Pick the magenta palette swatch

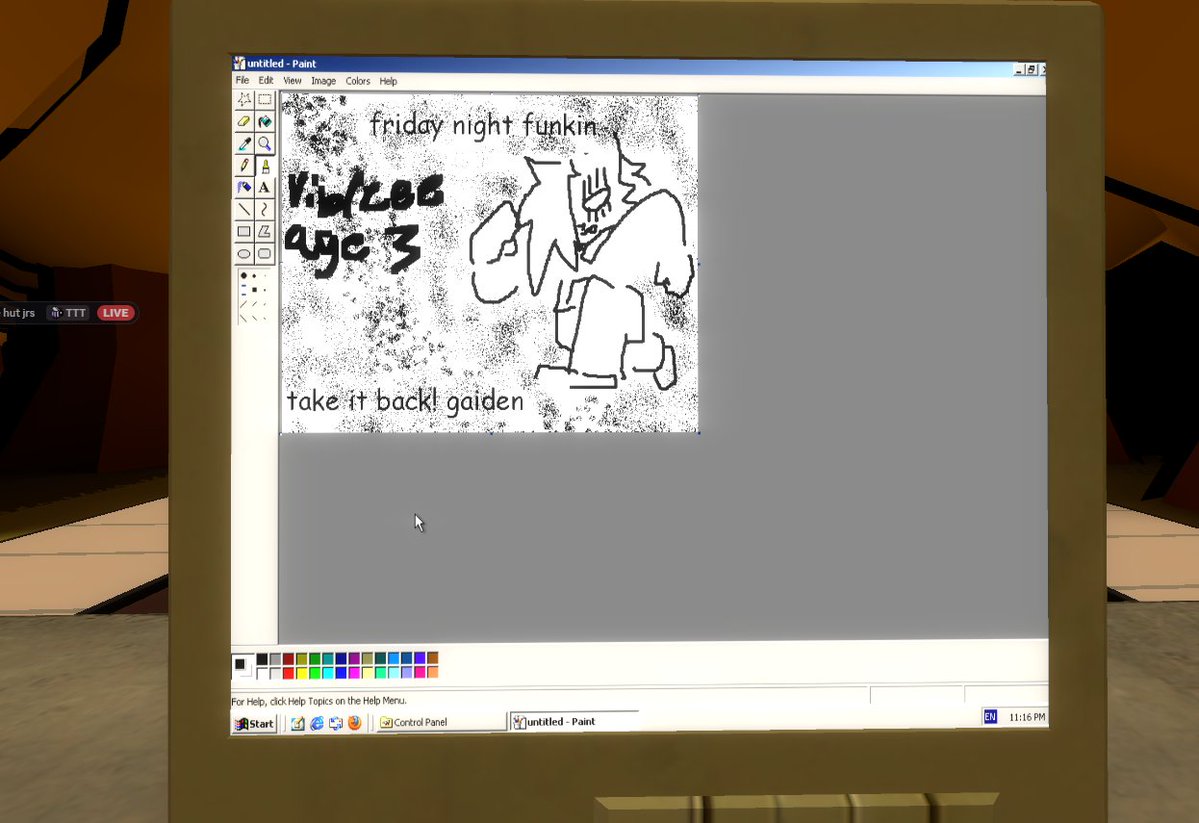[x=354, y=673]
